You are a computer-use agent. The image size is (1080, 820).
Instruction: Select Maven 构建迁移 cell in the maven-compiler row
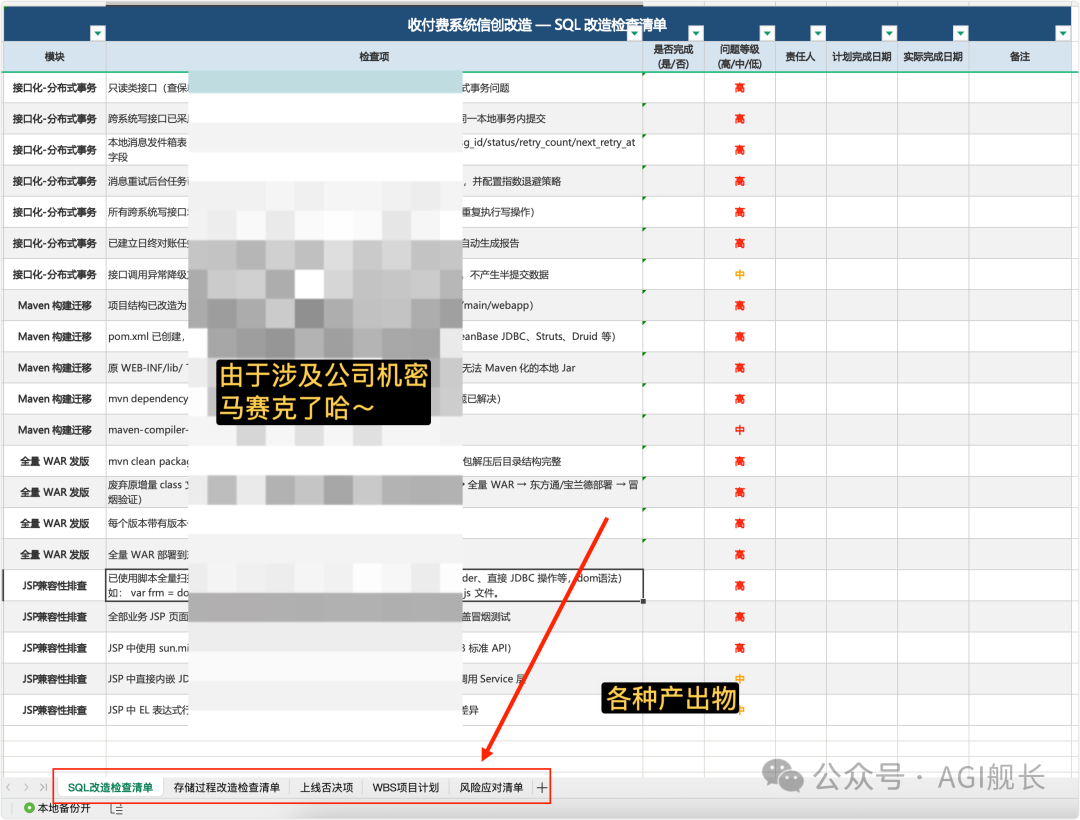click(x=54, y=430)
